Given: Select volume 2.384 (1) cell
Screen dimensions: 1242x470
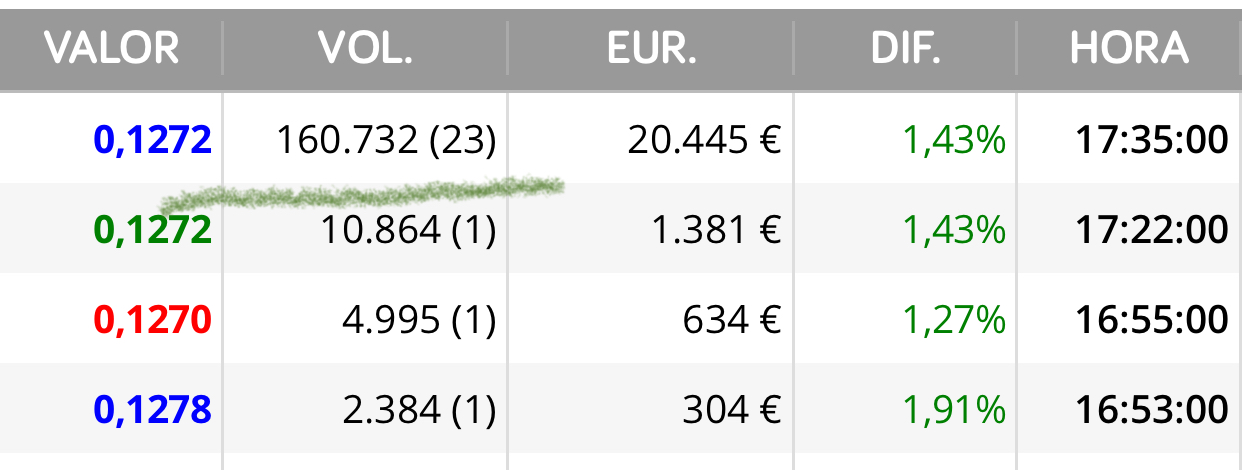Looking at the screenshot, I should click(419, 409).
